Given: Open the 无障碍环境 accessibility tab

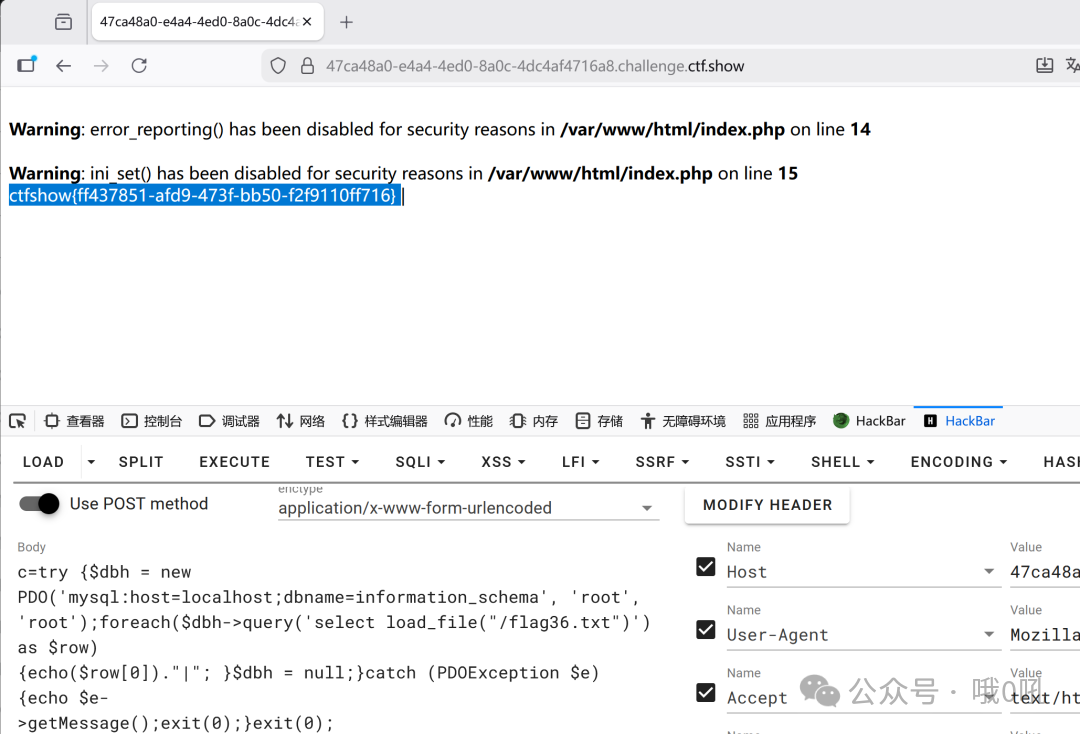Looking at the screenshot, I should pos(683,421).
